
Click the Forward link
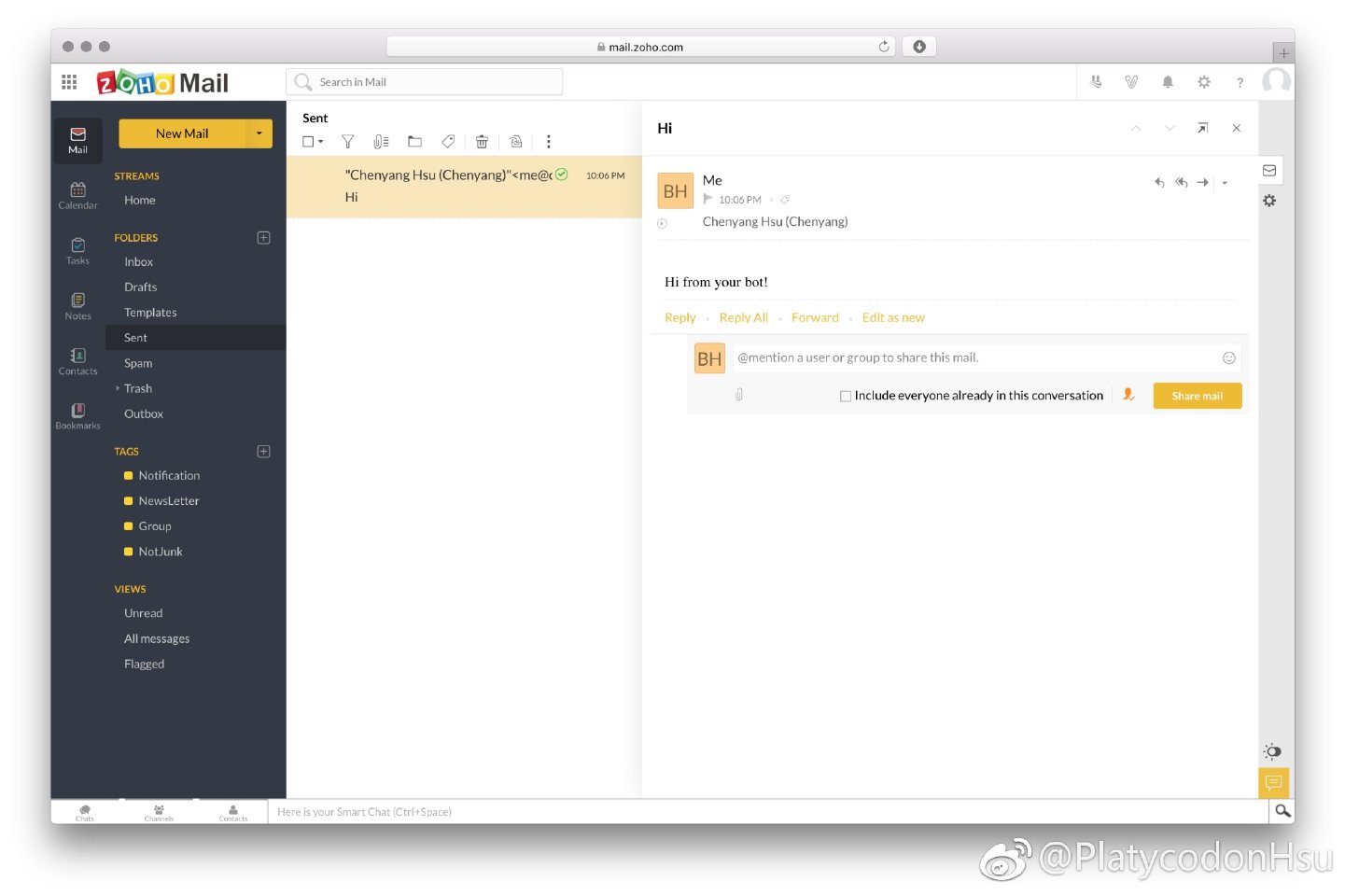pyautogui.click(x=815, y=318)
